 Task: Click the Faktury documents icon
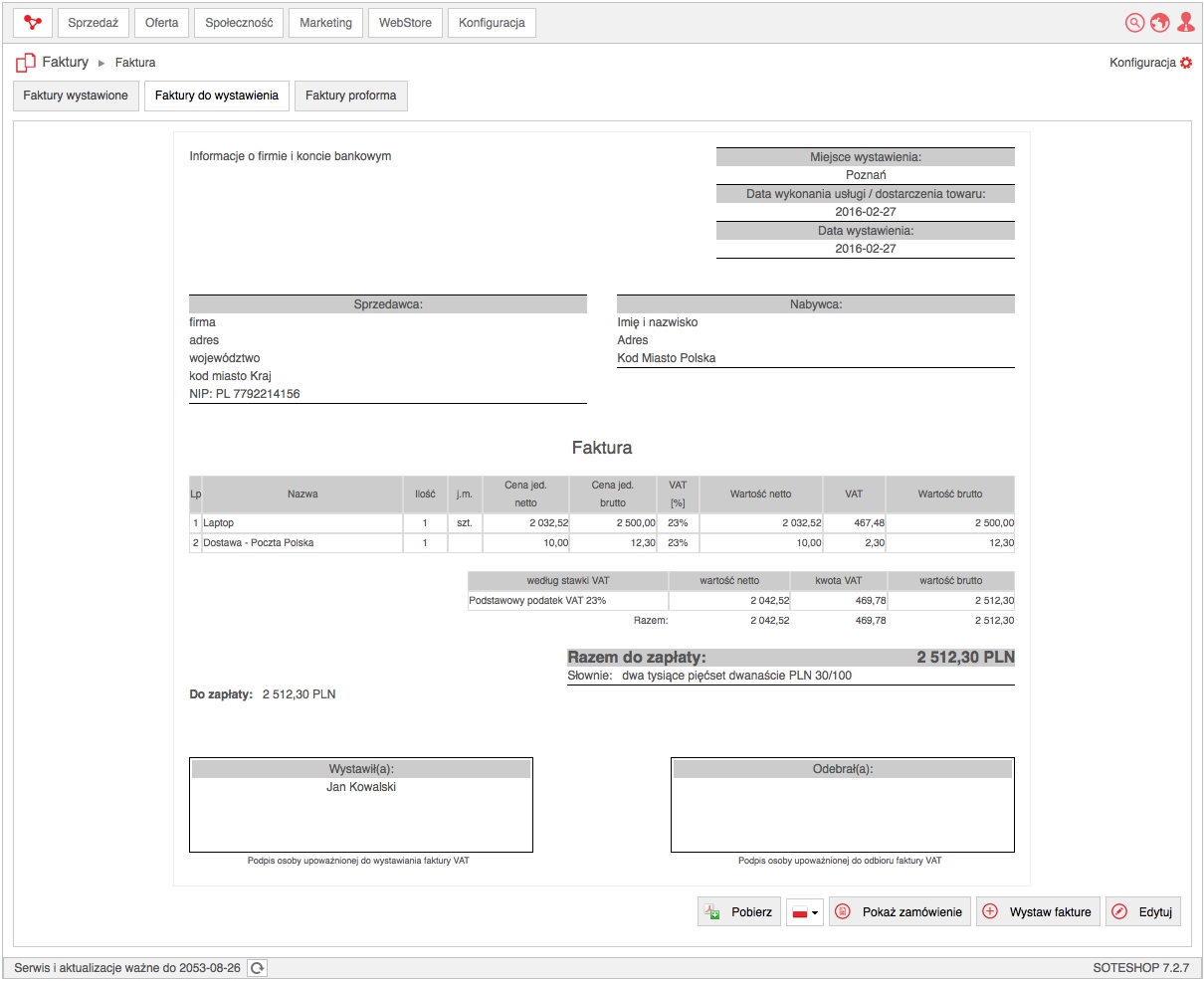[26, 63]
